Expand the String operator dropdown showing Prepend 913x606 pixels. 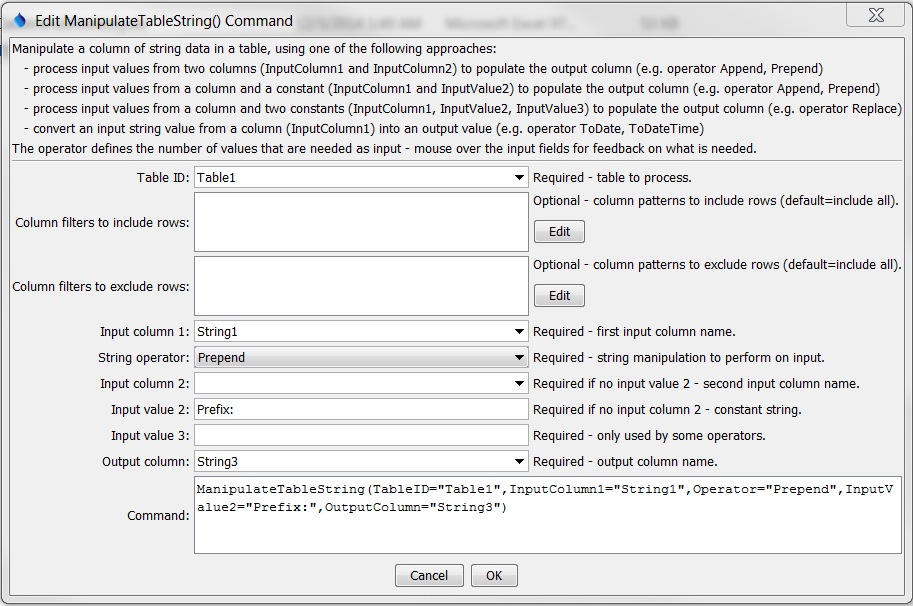click(519, 357)
